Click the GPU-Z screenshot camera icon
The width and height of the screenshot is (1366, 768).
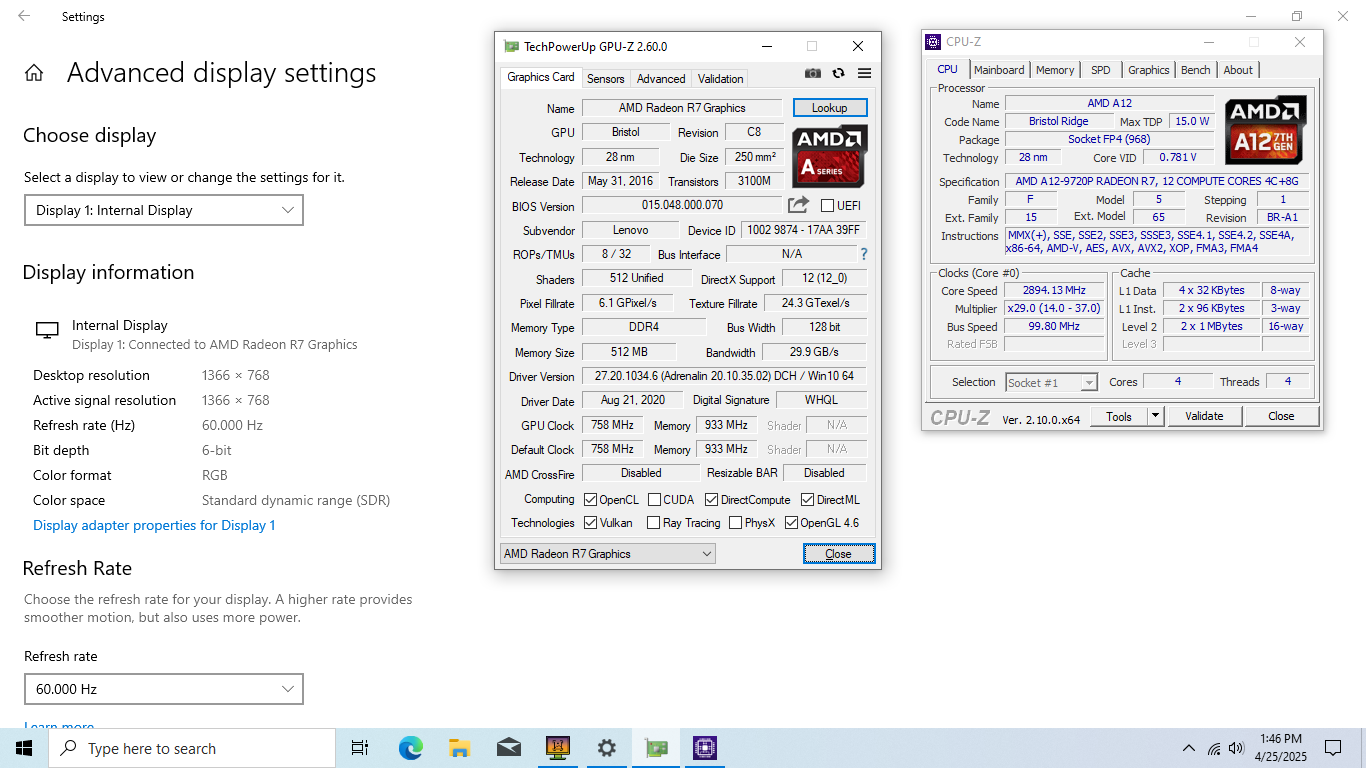[813, 73]
